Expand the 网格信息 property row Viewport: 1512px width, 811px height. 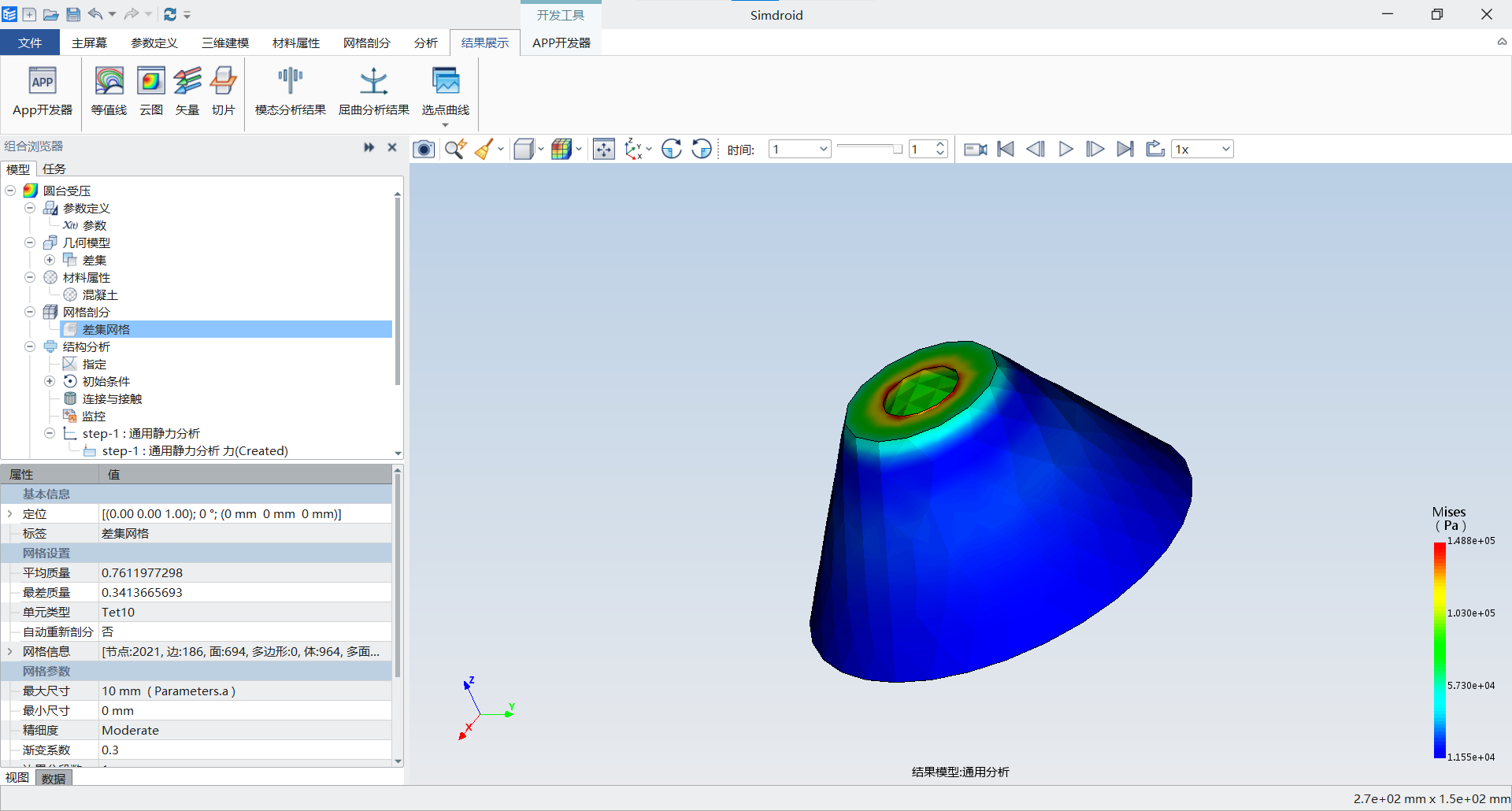pyautogui.click(x=9, y=651)
